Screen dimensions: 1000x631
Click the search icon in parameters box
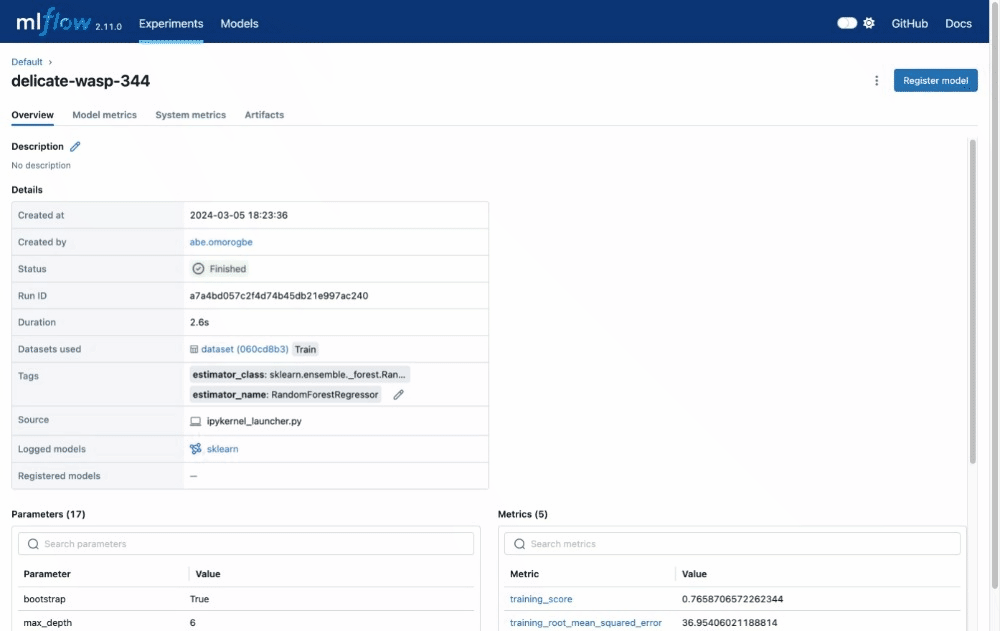[x=34, y=544]
